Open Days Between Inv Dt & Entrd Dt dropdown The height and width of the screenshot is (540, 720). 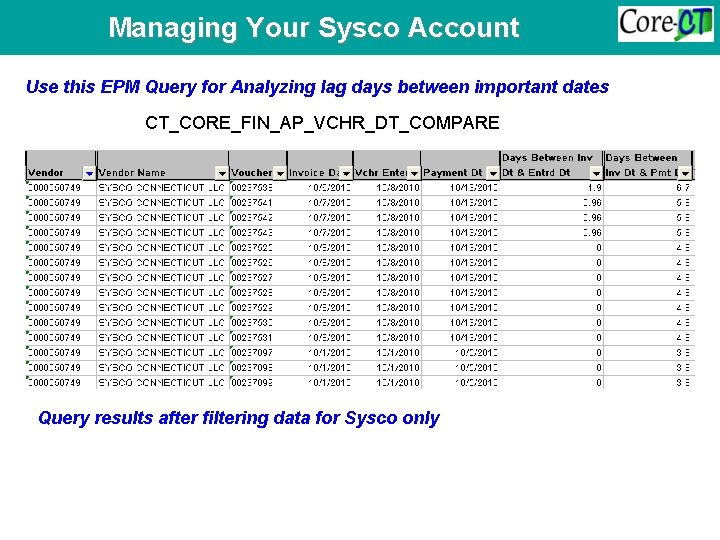pyautogui.click(x=596, y=173)
